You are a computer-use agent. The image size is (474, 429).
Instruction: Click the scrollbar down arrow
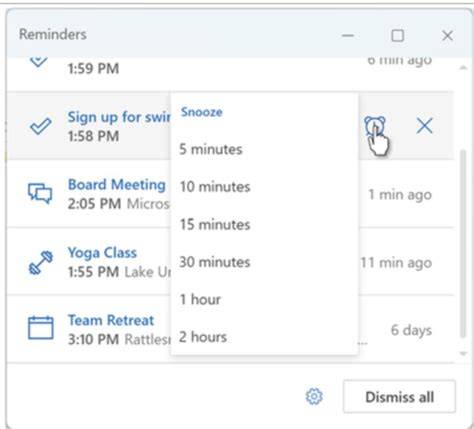[463, 353]
